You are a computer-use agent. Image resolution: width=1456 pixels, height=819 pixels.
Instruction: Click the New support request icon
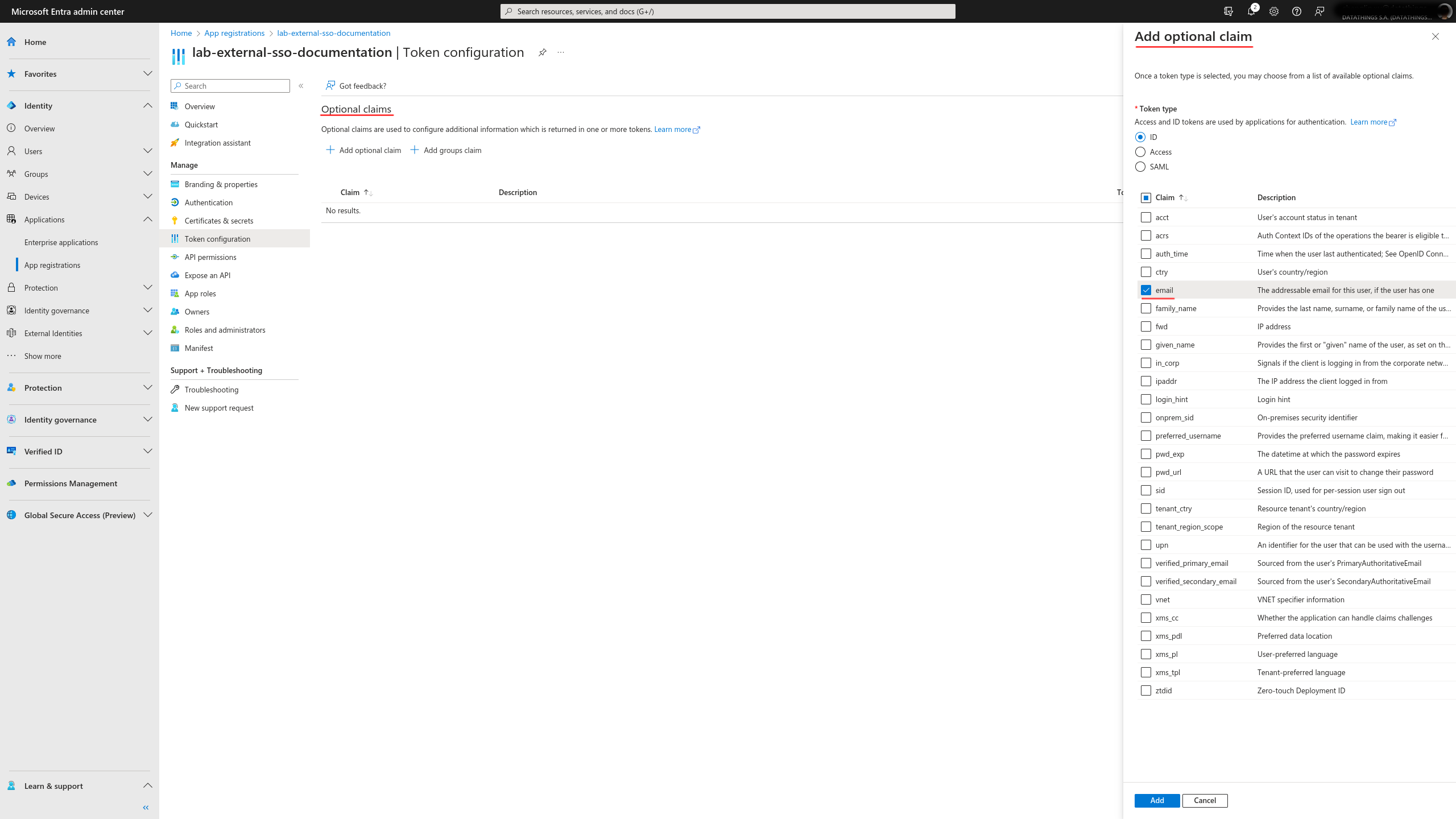pos(175,408)
